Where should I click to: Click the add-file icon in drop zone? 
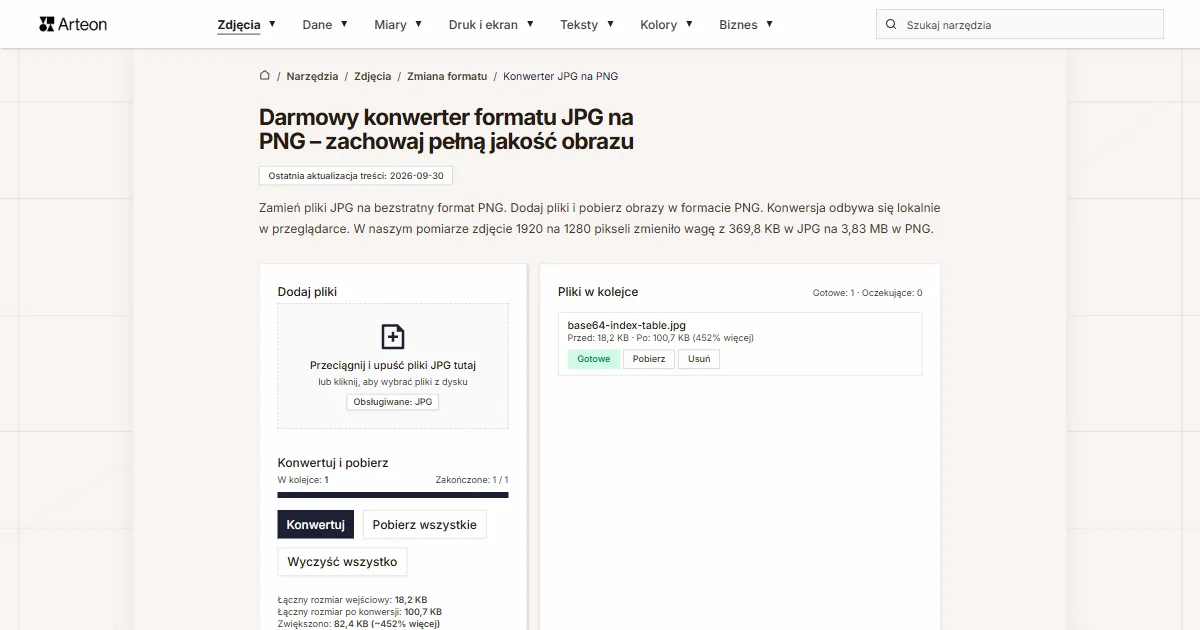[393, 336]
